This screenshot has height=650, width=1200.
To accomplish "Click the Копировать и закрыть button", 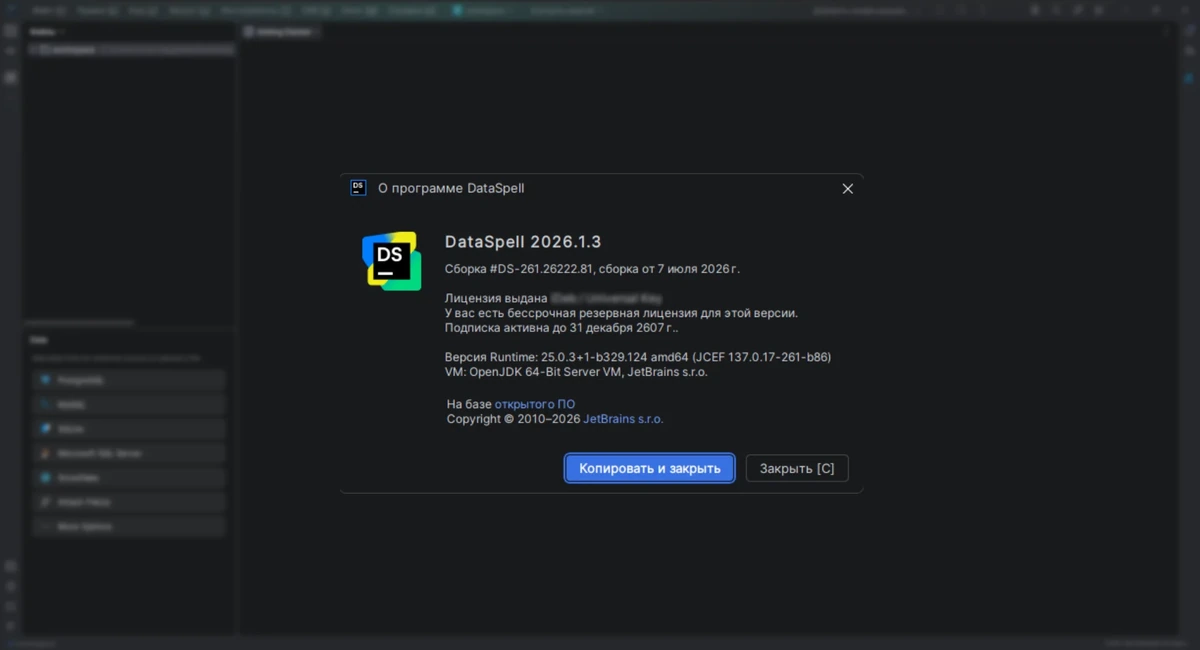I will tap(650, 468).
